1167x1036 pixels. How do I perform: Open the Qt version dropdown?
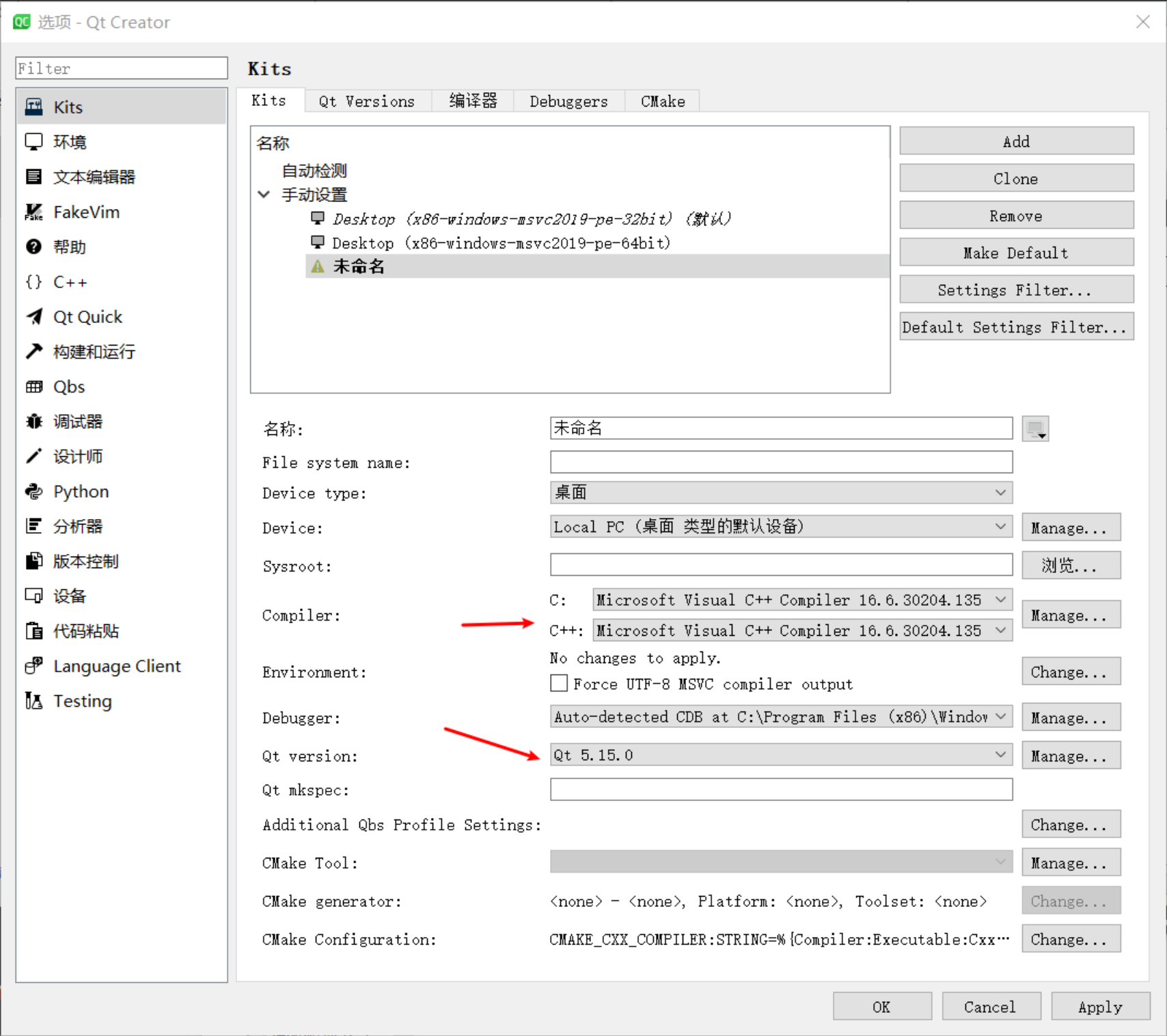coord(781,755)
